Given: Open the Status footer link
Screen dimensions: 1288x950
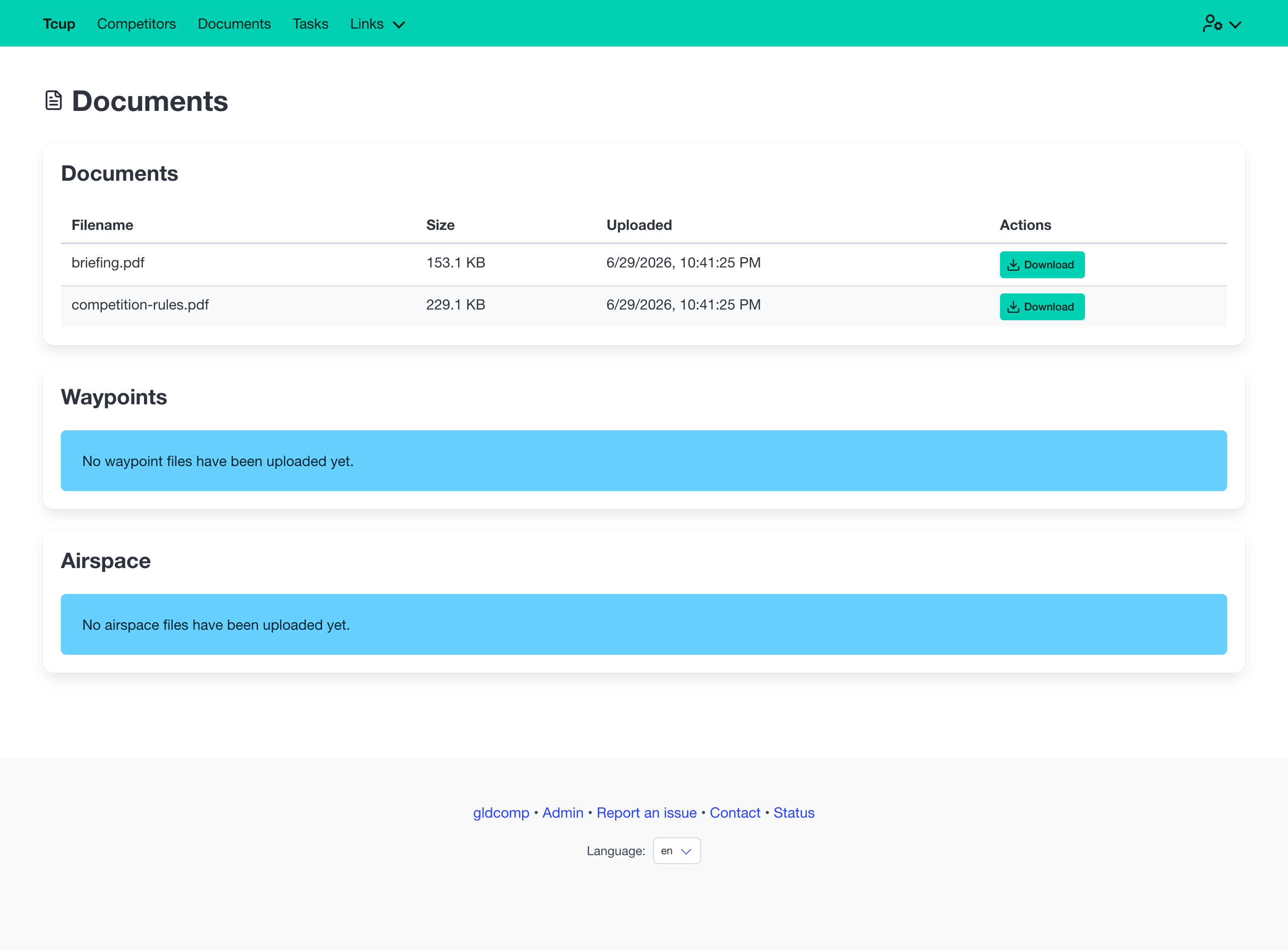Looking at the screenshot, I should 793,813.
